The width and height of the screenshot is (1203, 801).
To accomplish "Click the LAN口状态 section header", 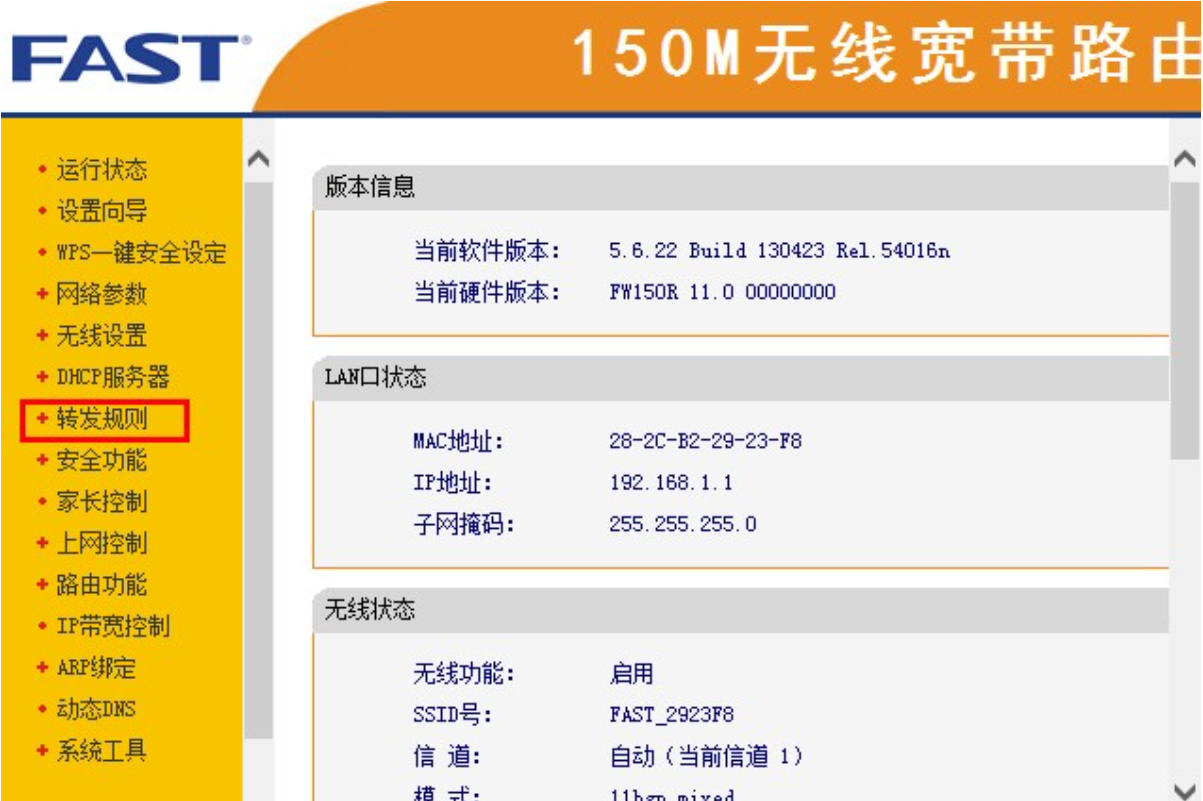I will (375, 377).
